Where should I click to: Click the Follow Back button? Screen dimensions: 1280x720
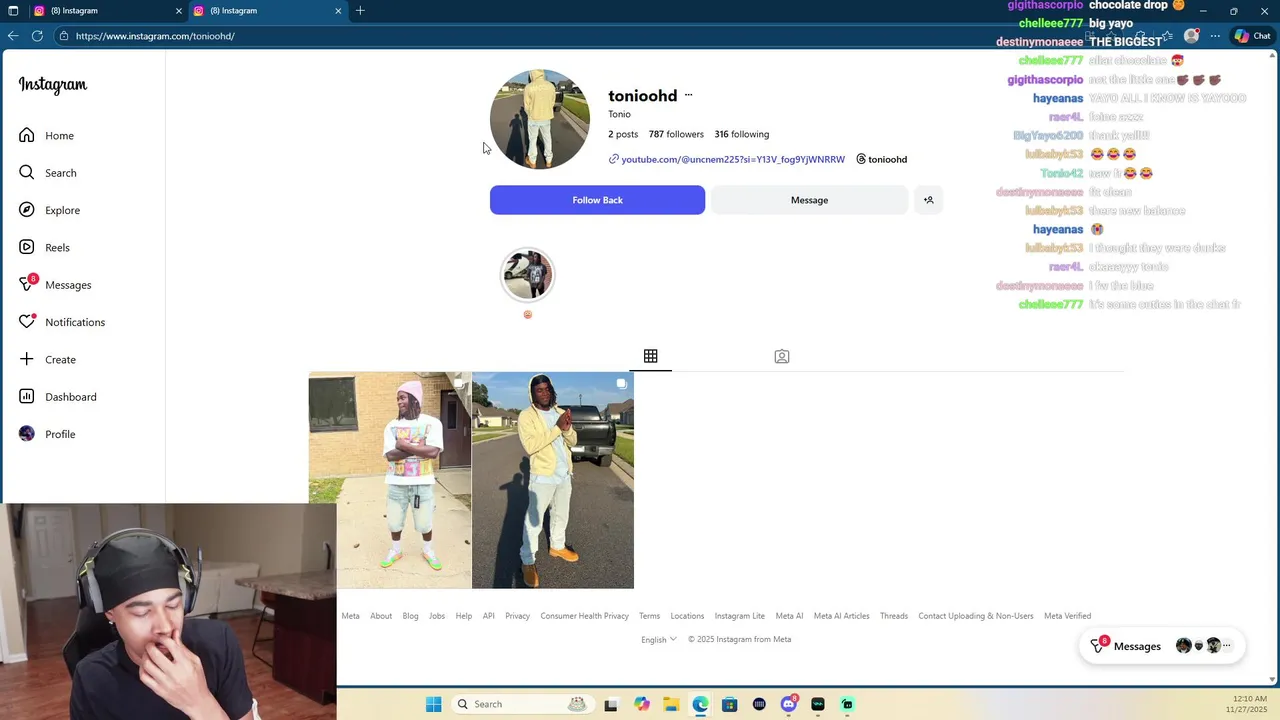pos(597,200)
